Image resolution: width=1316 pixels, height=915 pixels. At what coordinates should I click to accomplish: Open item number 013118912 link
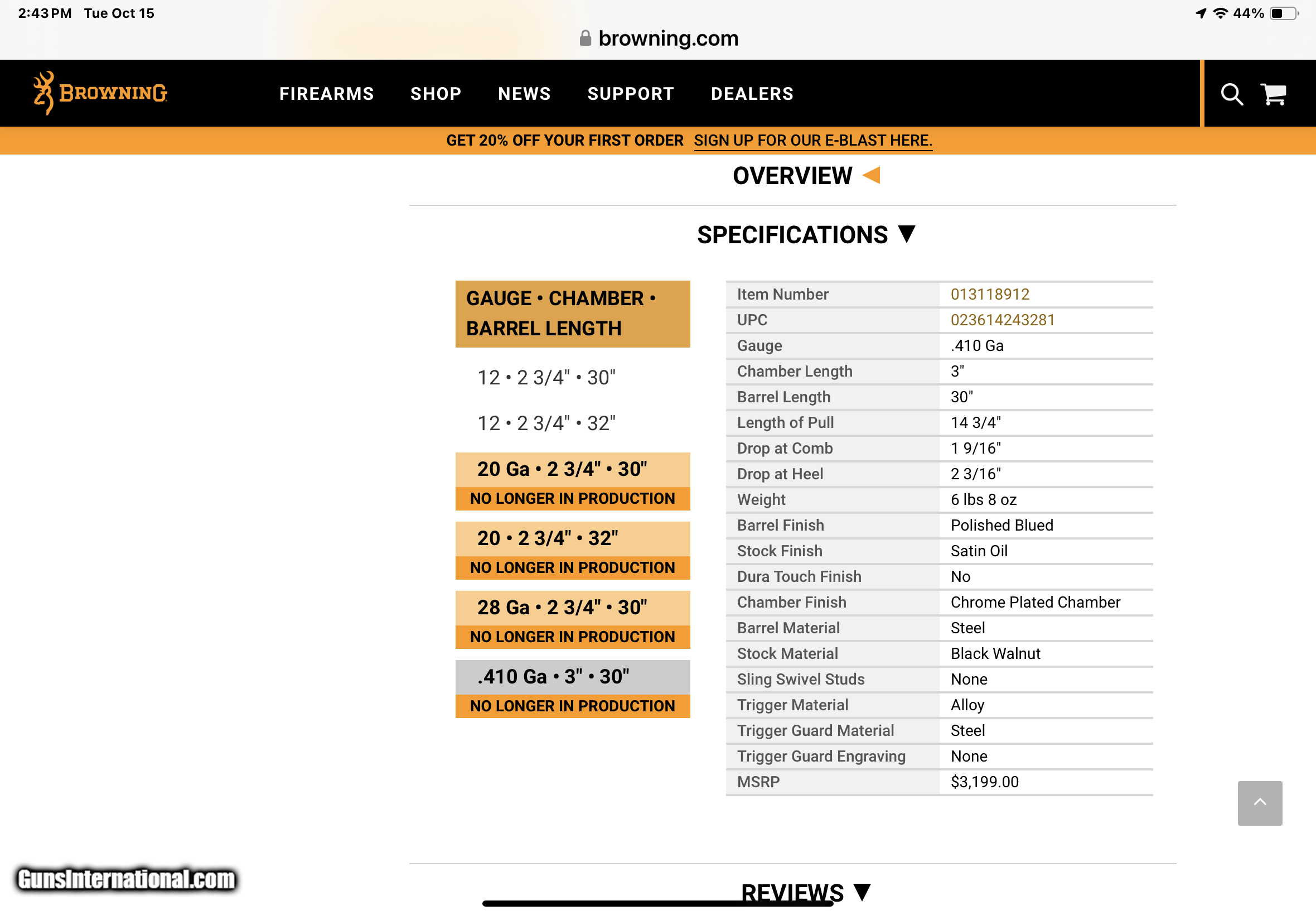989,295
